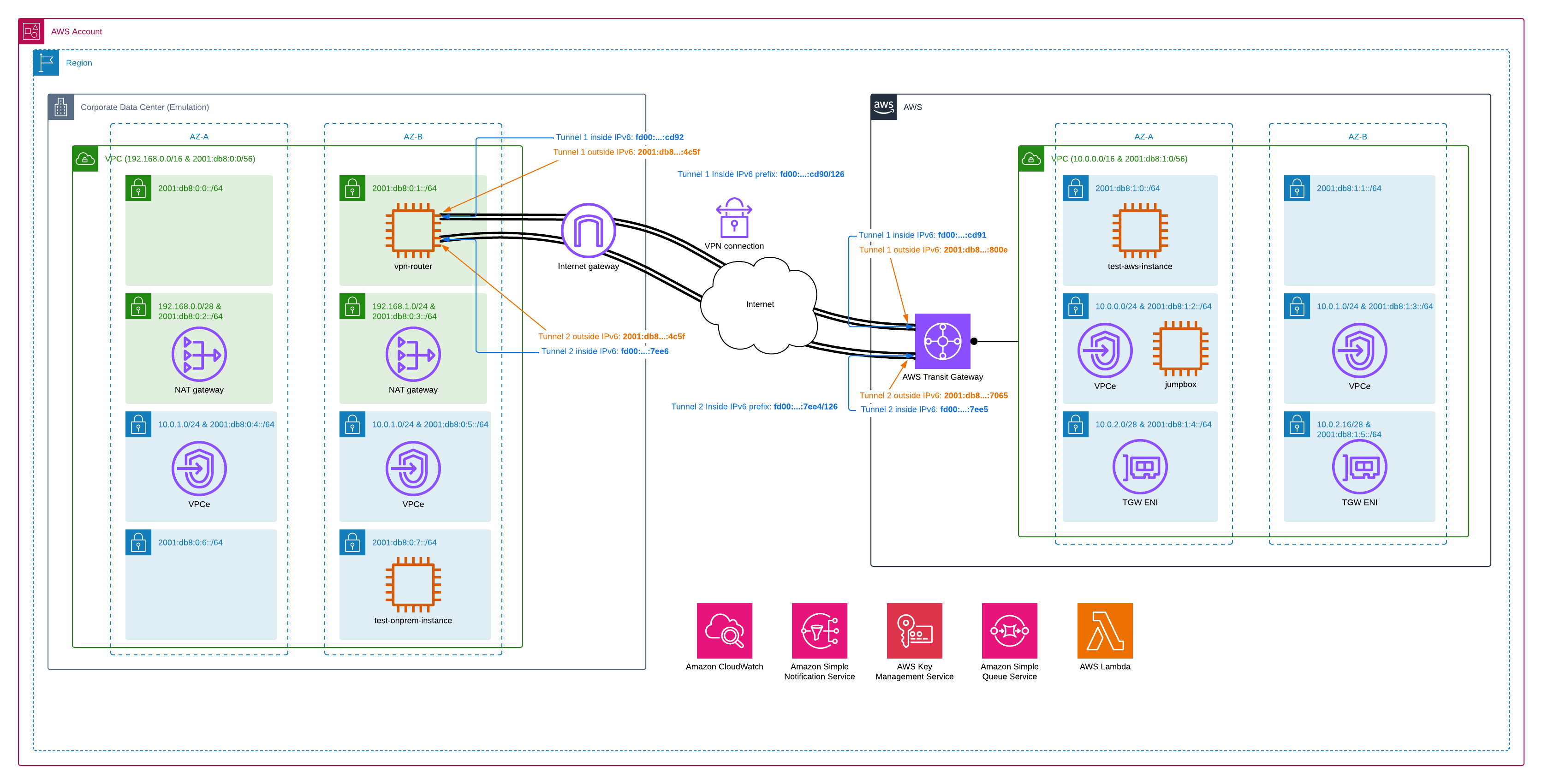Image resolution: width=1542 pixels, height=784 pixels.
Task: Click the VPN connection padlock icon
Action: [734, 219]
